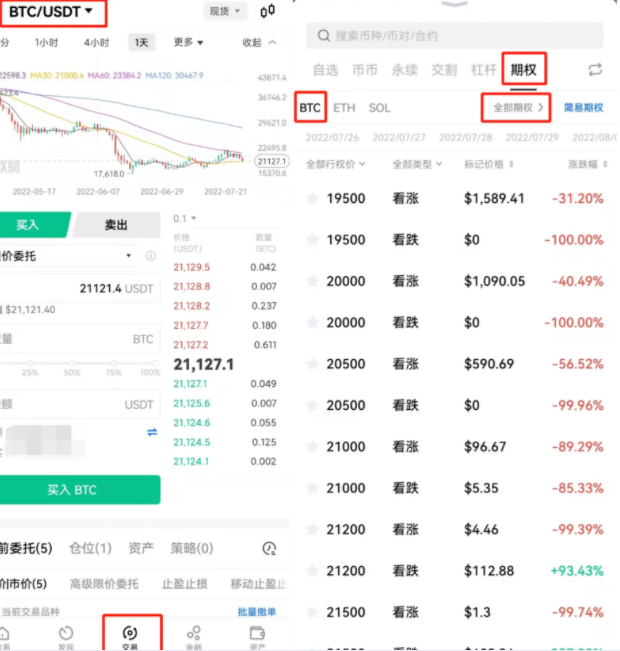Open the 策略(0) tab
This screenshot has height=651, width=620.
click(192, 548)
